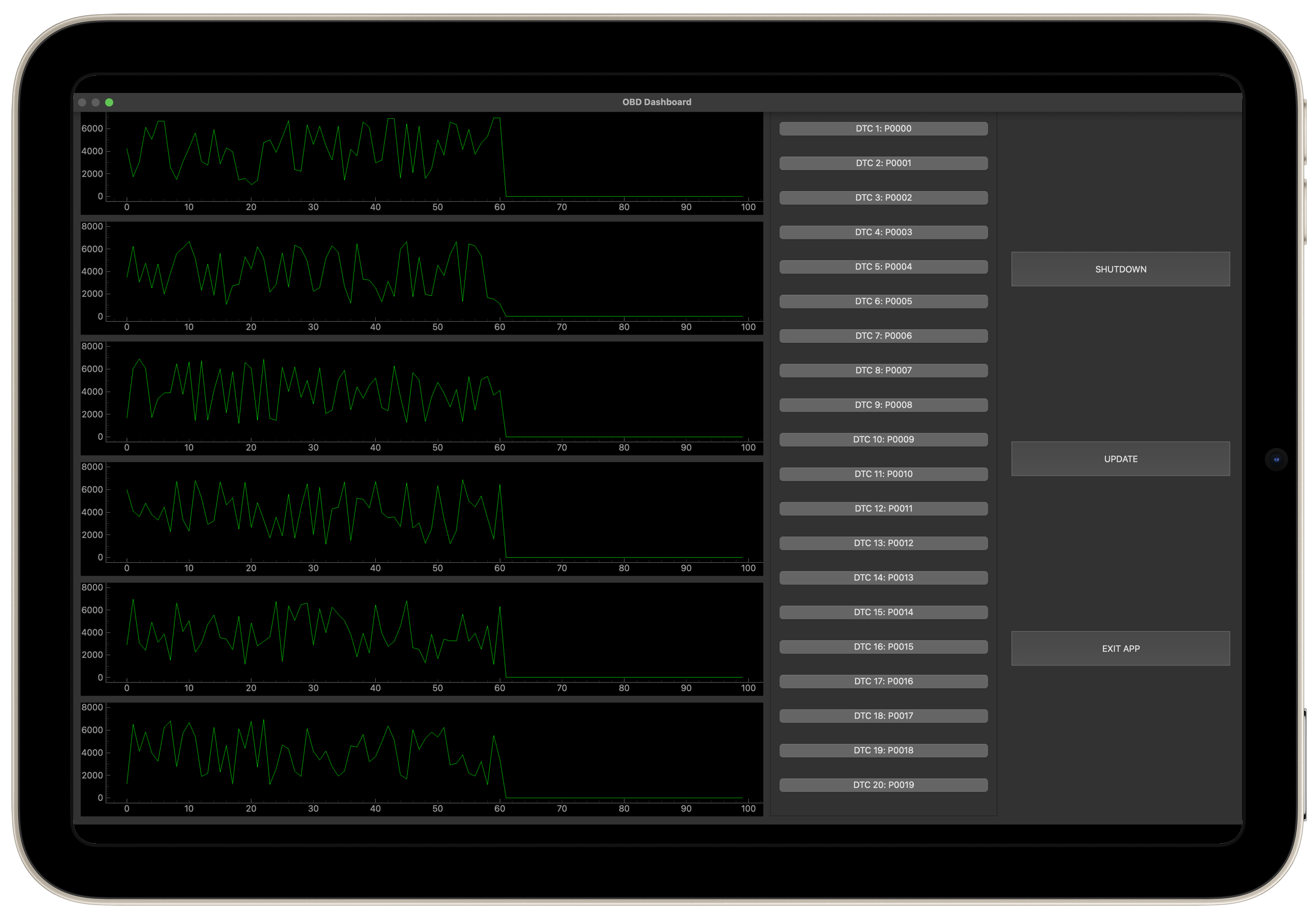Select DTC 7: P0006 entry

tap(882, 336)
